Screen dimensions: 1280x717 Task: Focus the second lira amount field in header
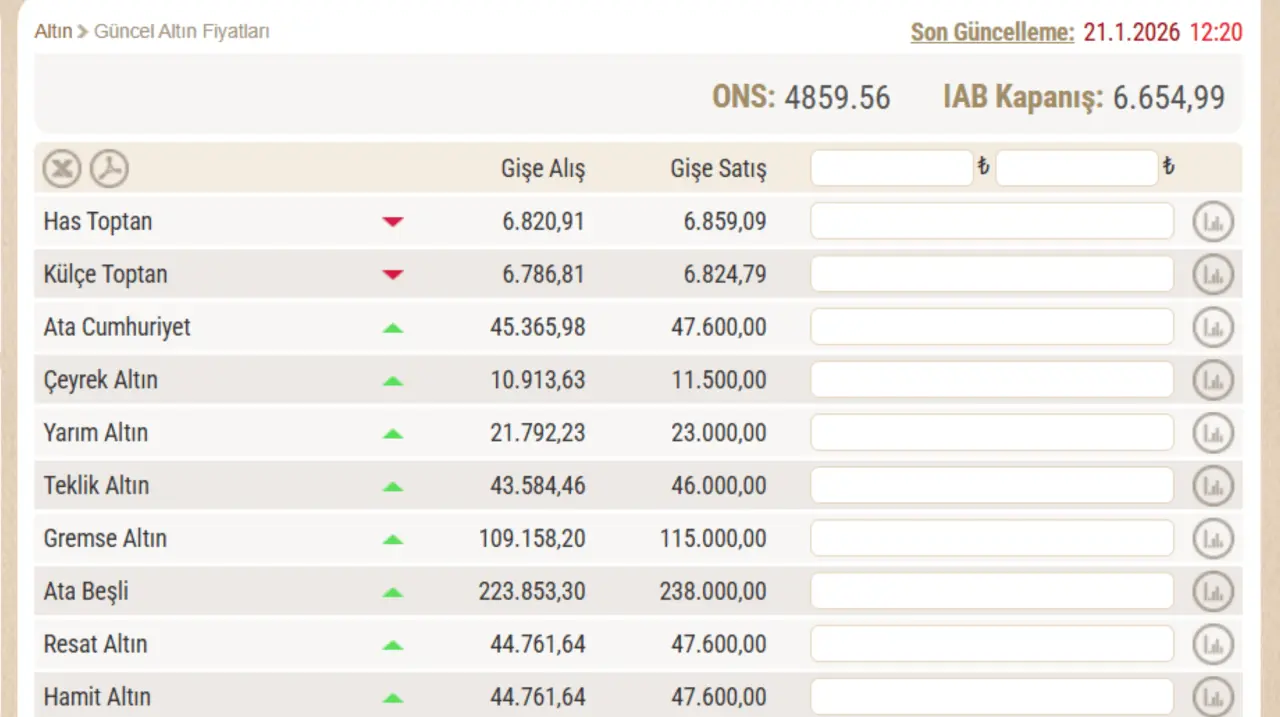click(x=1076, y=168)
